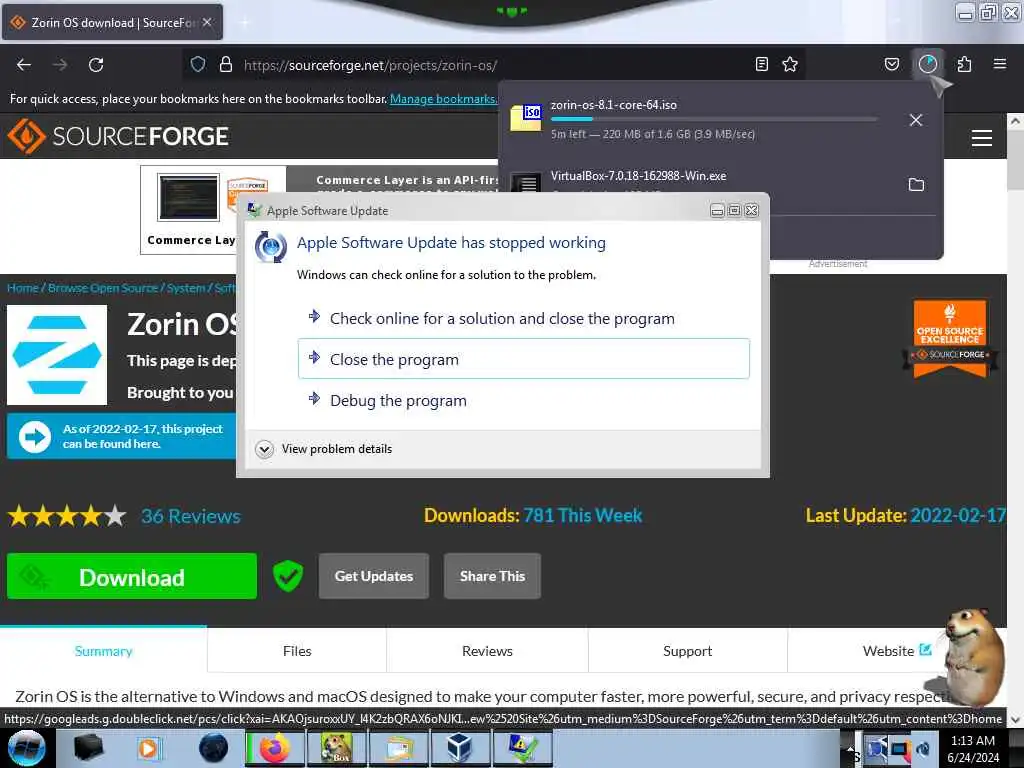
Task: Click Downloads 781 This Week text
Action: [x=533, y=515]
